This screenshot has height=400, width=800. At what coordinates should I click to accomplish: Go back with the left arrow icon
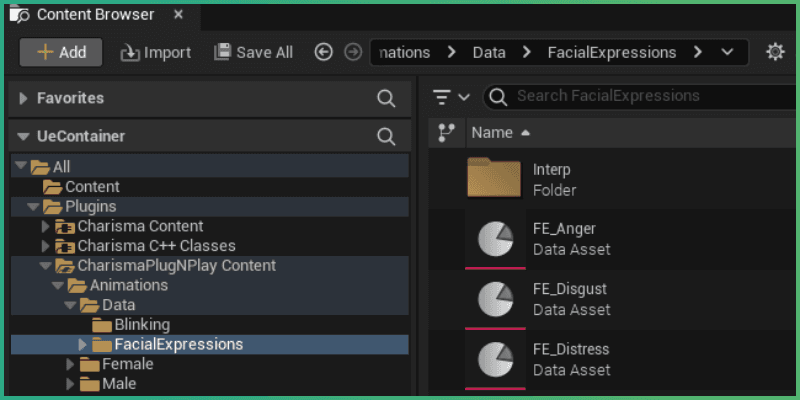point(323,52)
